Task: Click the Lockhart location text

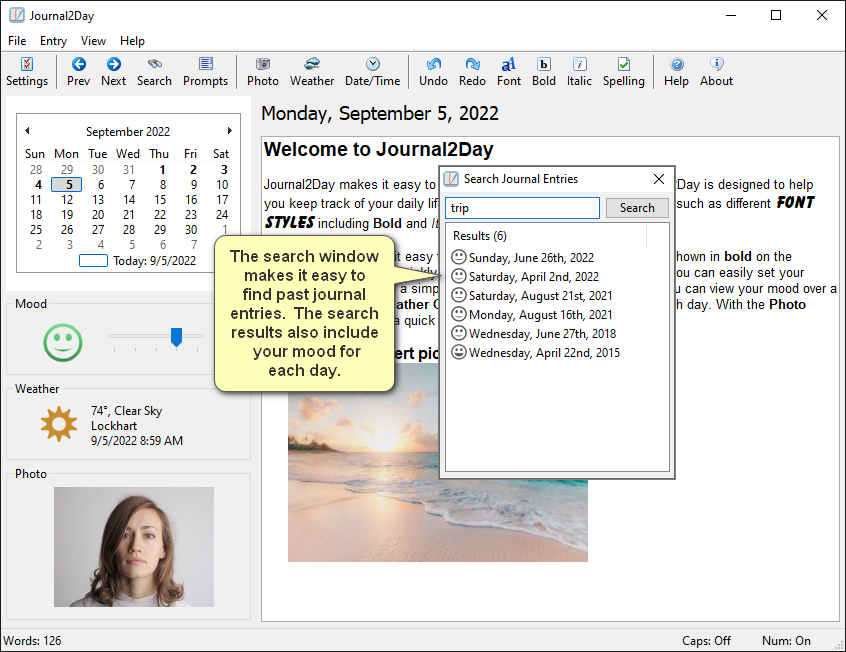Action: point(114,426)
